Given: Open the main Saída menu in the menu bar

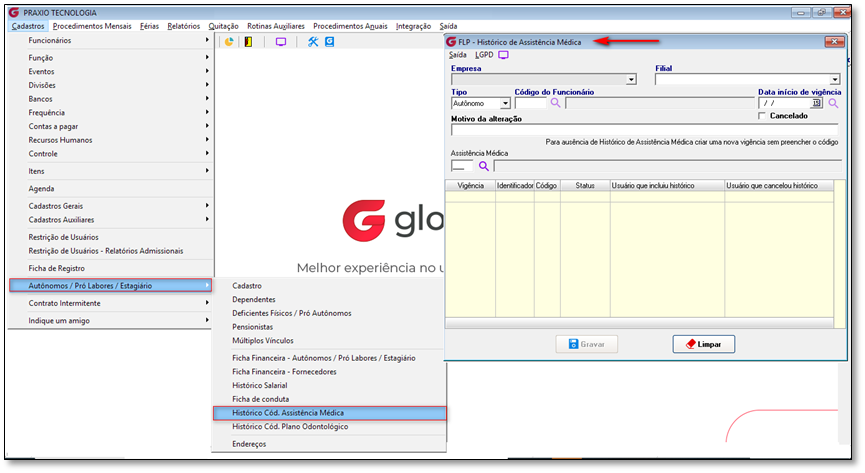Looking at the screenshot, I should (x=448, y=26).
